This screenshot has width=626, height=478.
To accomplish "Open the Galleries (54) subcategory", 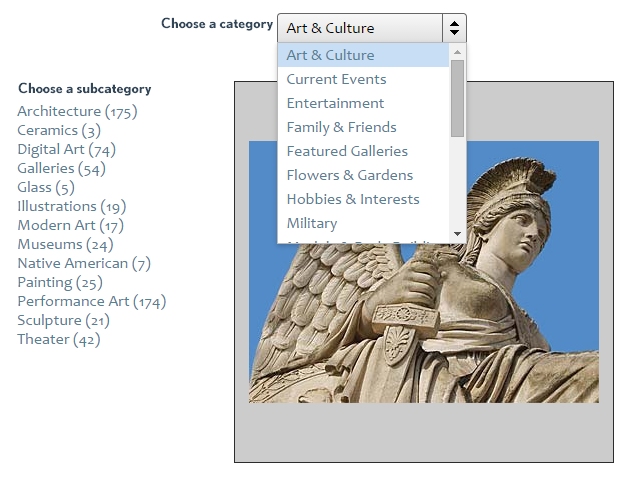I will click(61, 169).
